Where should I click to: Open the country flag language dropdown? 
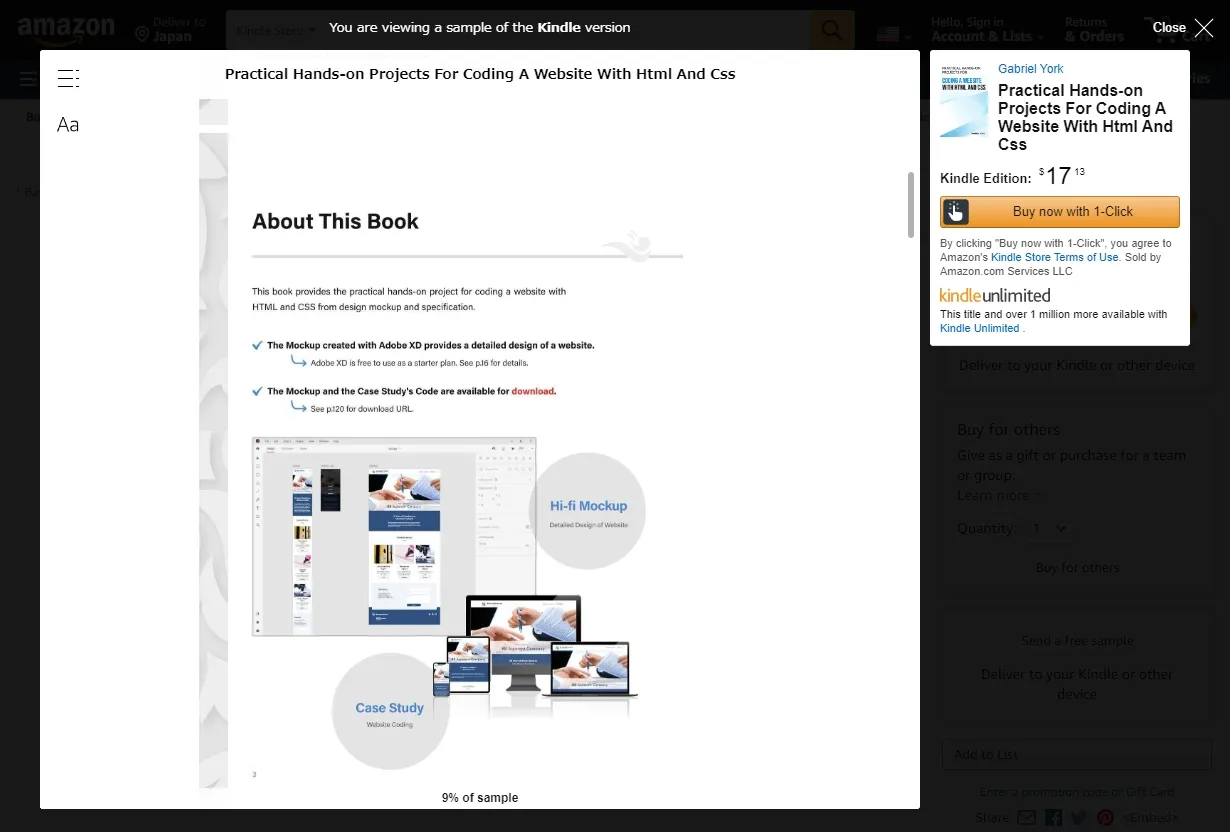[x=893, y=35]
